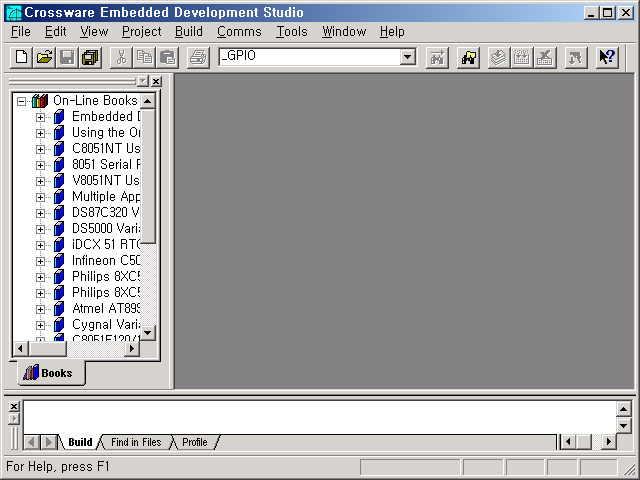The height and width of the screenshot is (480, 640).
Task: Open the _GPIO combo box dropdown
Action: point(407,57)
